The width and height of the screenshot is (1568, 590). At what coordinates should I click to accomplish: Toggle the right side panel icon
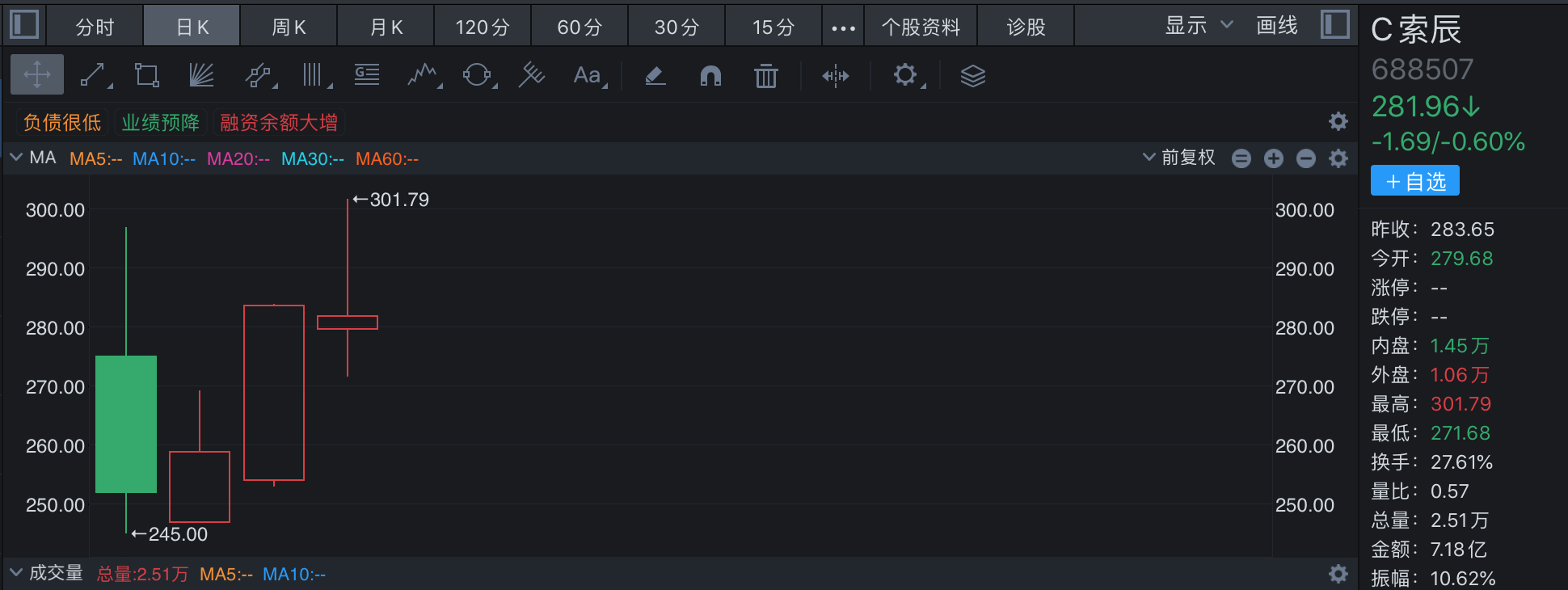tap(1335, 24)
